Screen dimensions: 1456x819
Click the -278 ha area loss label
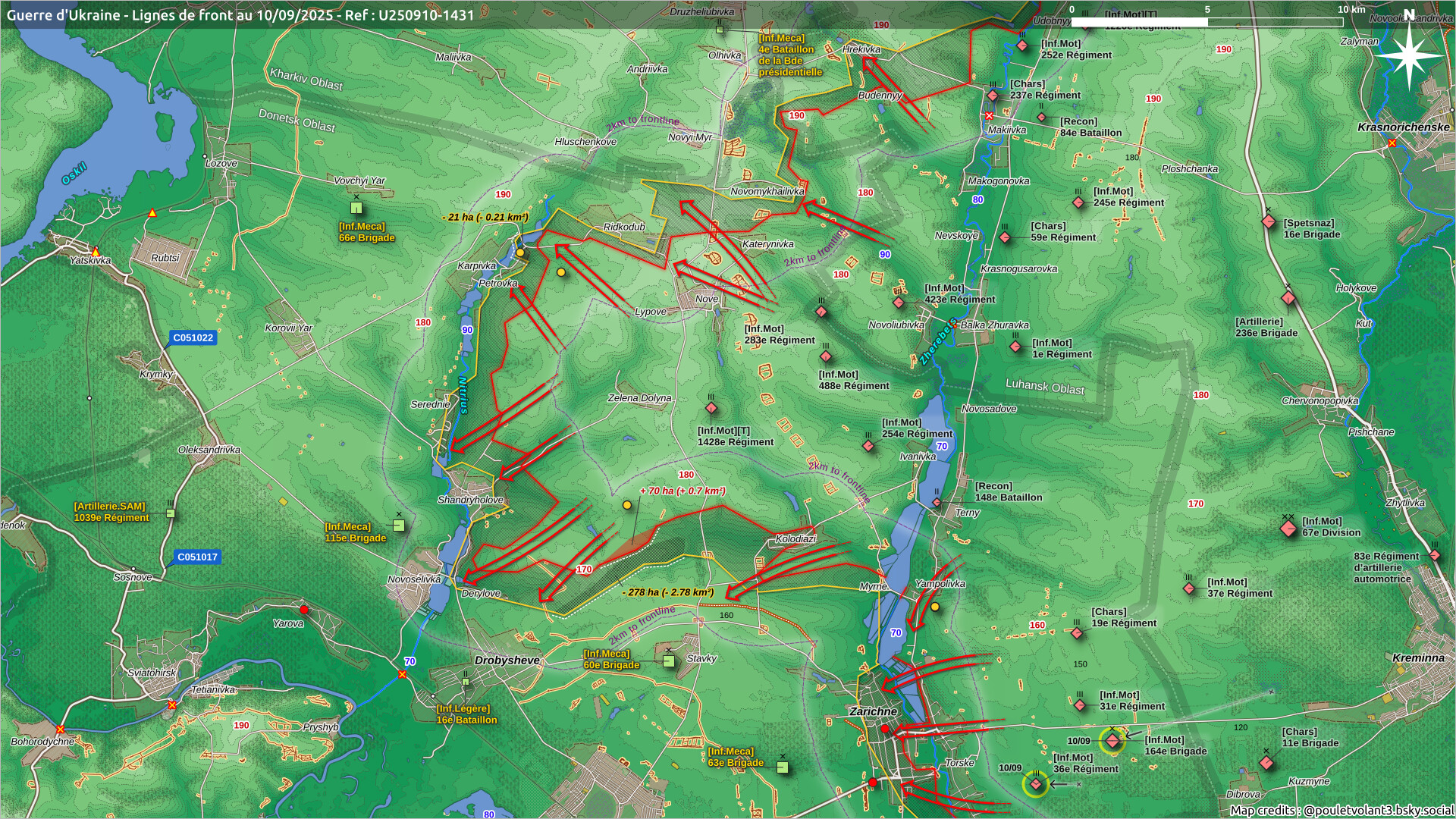[667, 592]
